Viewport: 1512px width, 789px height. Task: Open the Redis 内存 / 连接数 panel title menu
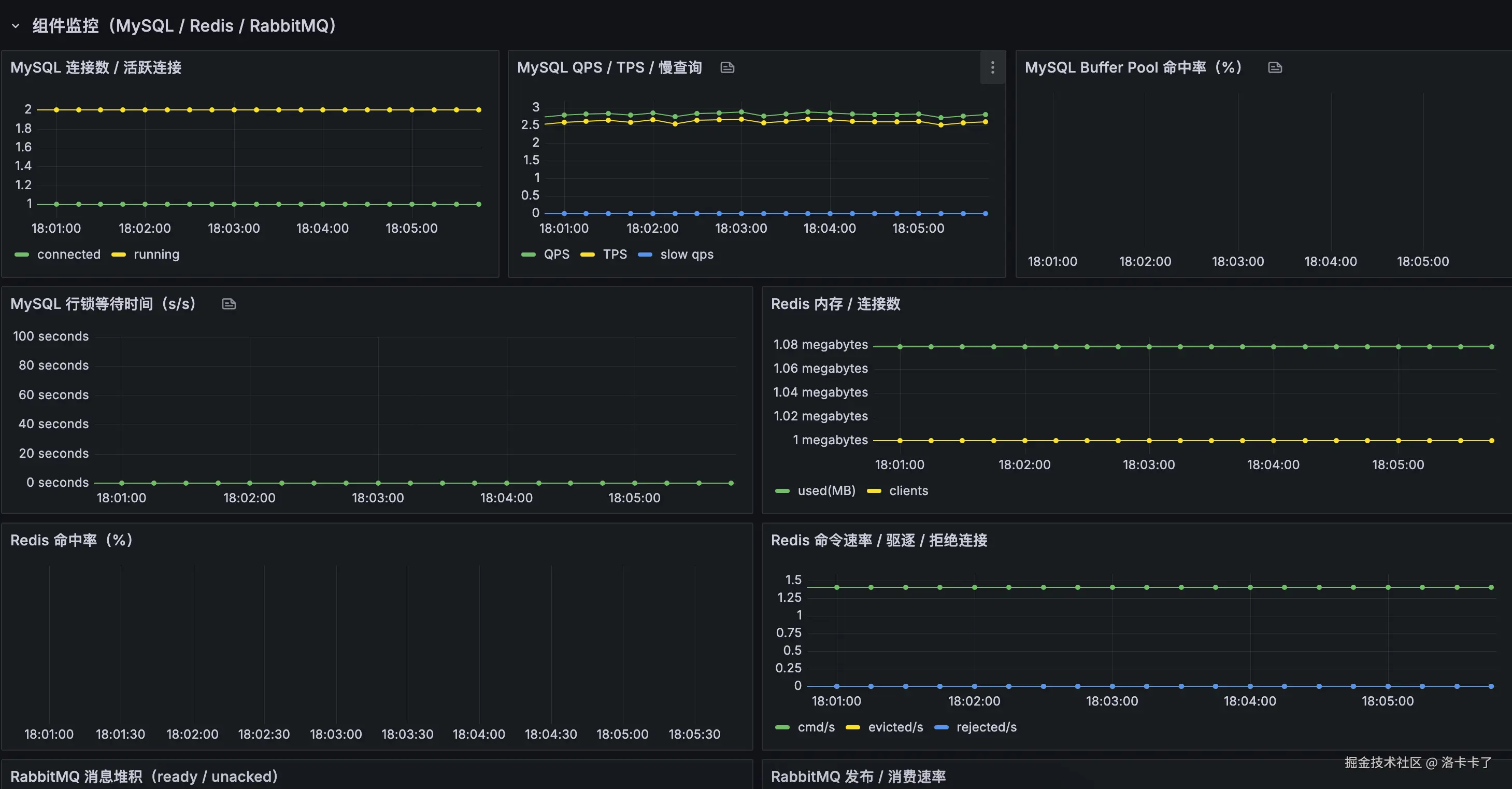[835, 304]
